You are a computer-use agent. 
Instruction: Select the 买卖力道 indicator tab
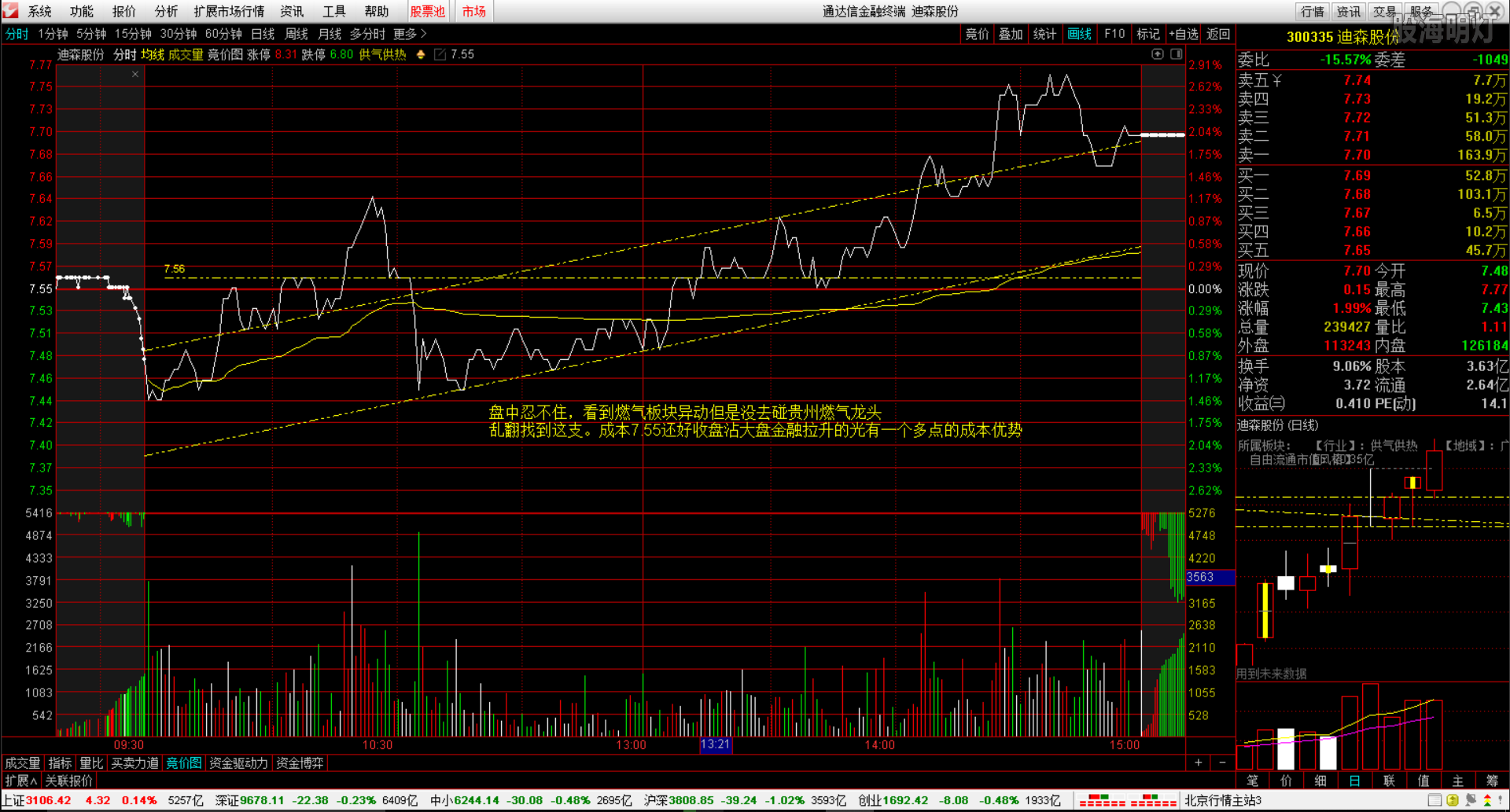(134, 763)
